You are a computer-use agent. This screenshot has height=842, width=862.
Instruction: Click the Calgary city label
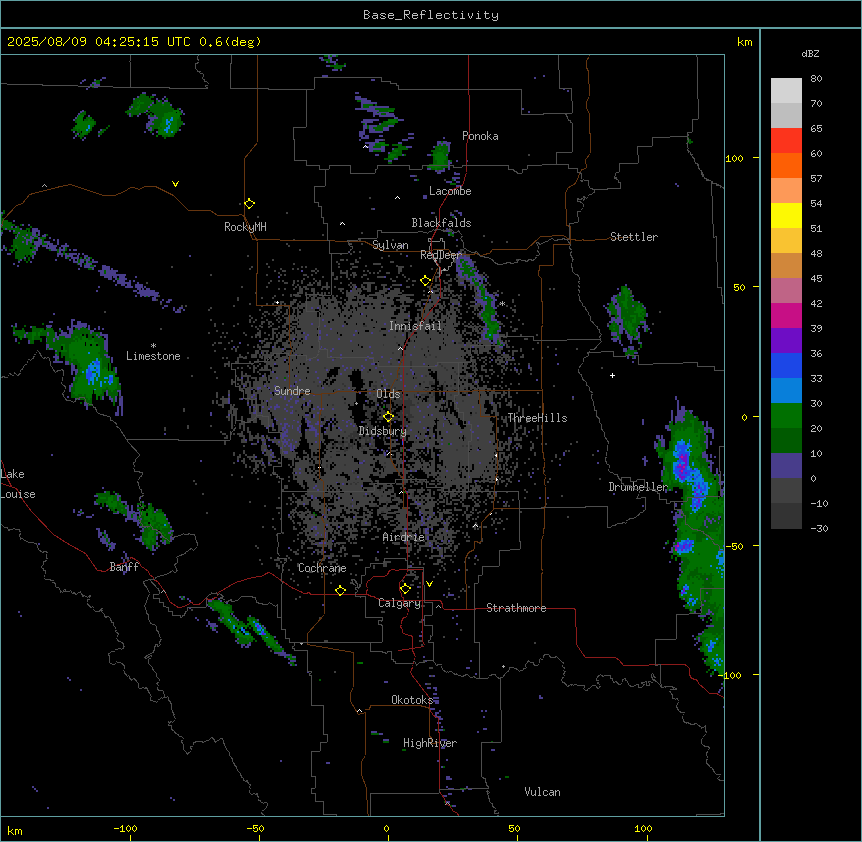click(399, 603)
